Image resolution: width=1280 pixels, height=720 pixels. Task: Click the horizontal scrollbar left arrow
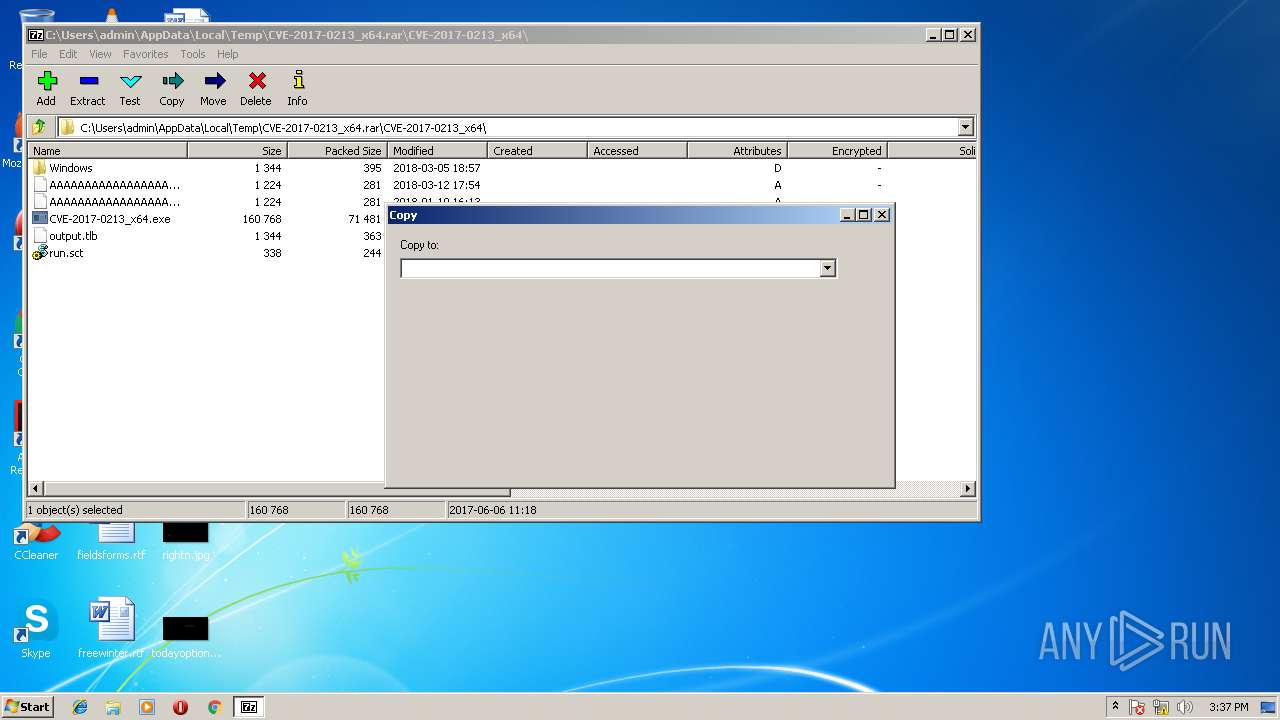coord(37,489)
